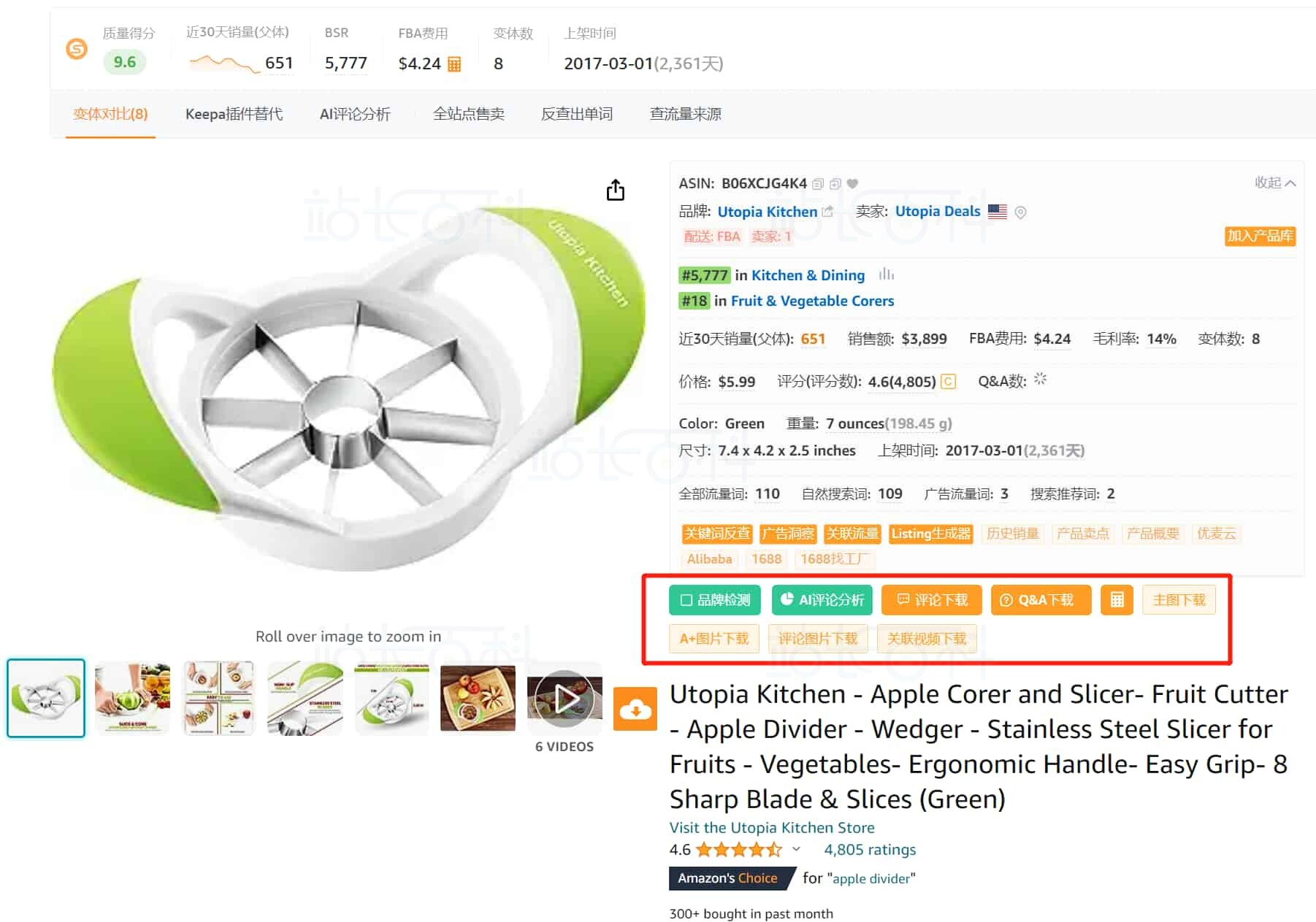Start 品牌检测 brand detection

pyautogui.click(x=714, y=600)
